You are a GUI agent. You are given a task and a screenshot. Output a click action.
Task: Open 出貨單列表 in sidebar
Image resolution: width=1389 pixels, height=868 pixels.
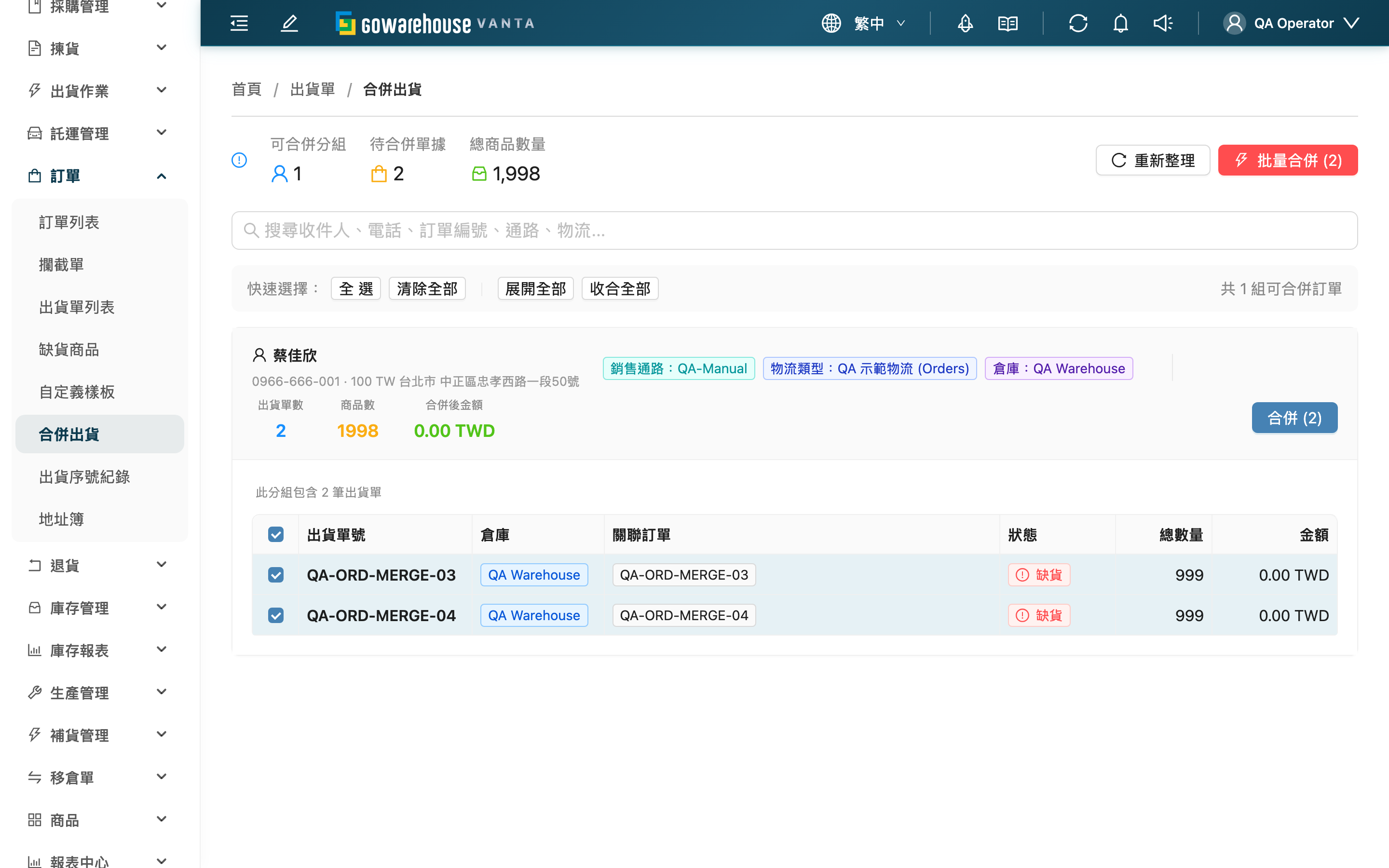(x=100, y=307)
